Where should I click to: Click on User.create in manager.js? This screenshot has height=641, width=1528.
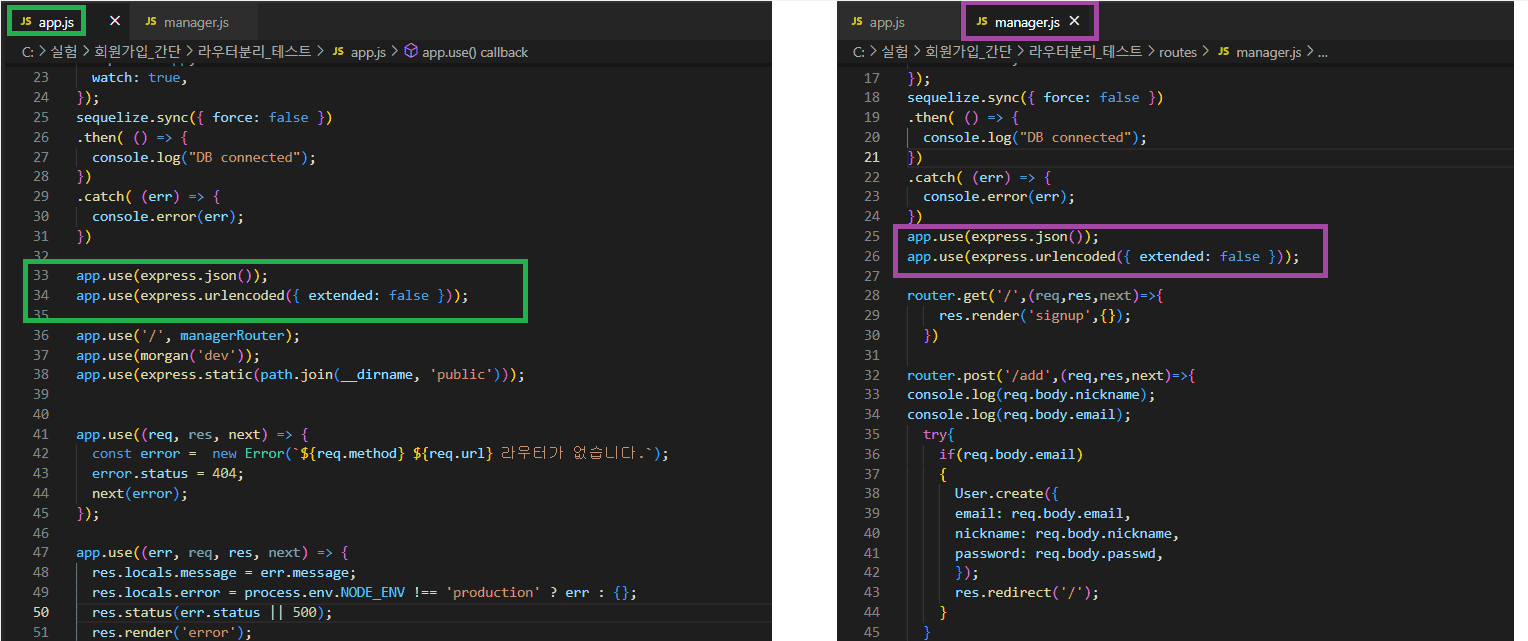tap(999, 494)
